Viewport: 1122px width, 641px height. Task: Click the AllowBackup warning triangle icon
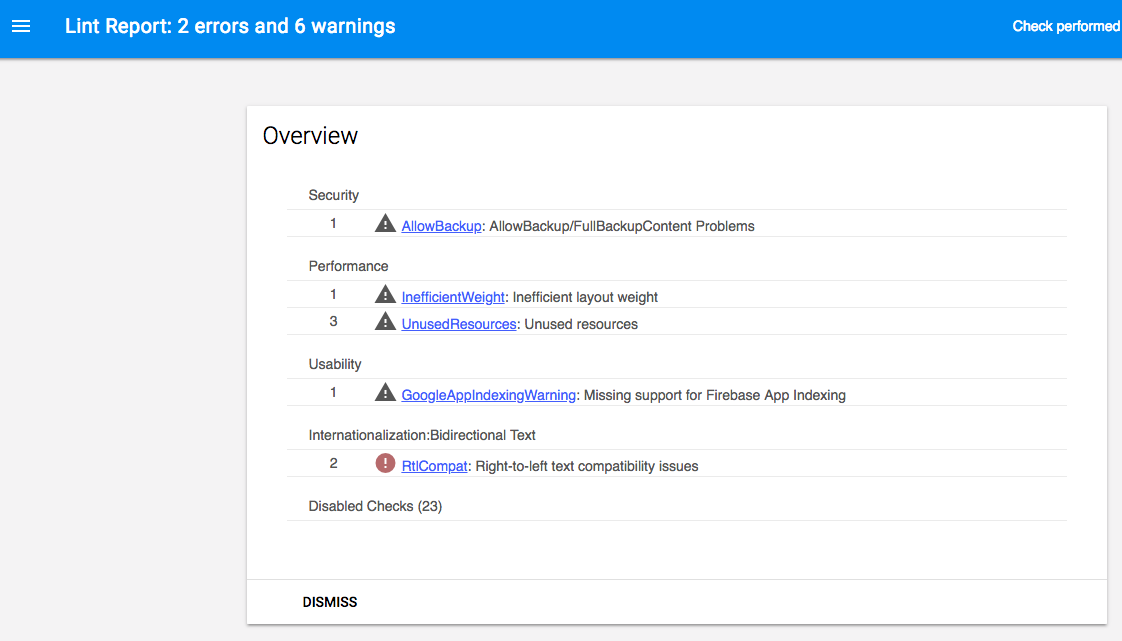(x=385, y=223)
